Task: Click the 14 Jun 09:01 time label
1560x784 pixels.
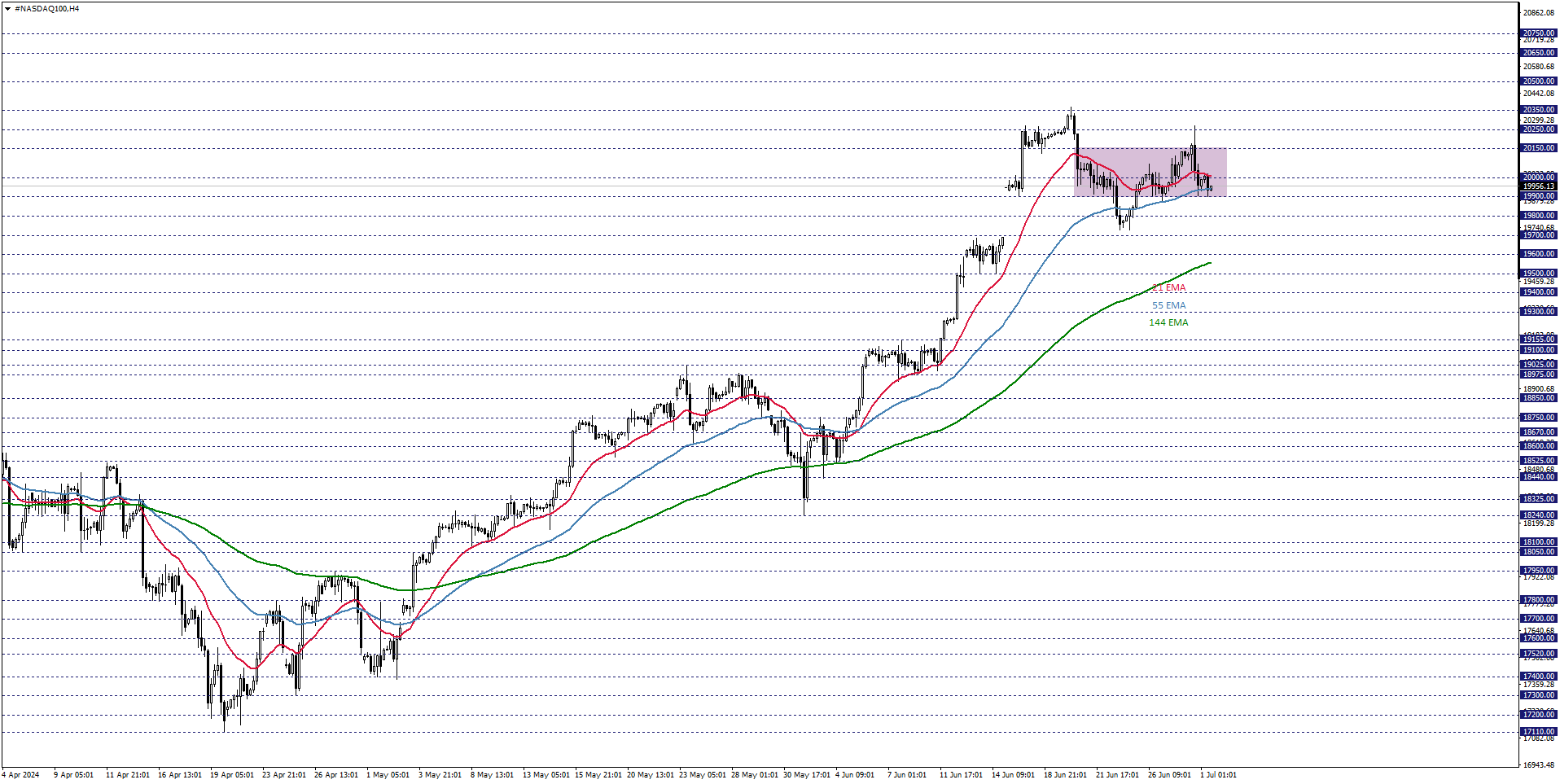Action: pyautogui.click(x=1013, y=775)
